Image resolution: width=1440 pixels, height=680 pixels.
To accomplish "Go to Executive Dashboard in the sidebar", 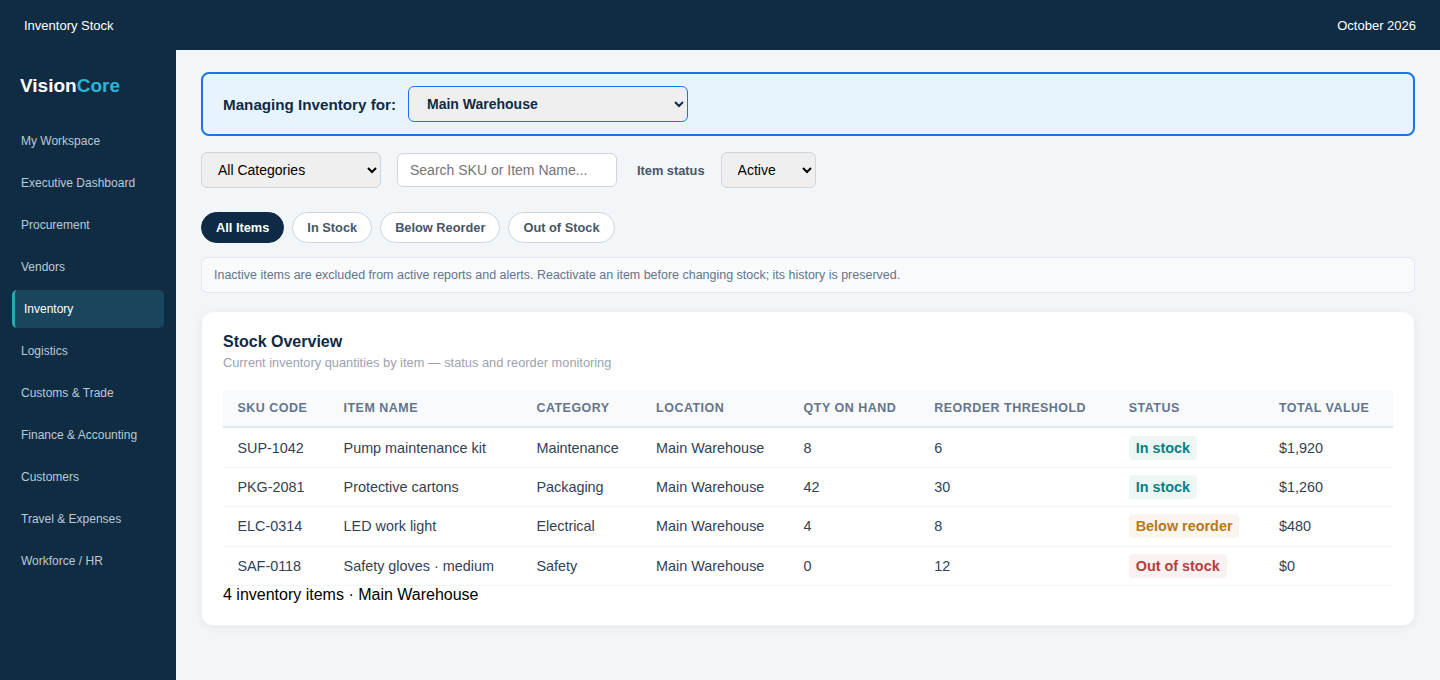I will point(88,183).
